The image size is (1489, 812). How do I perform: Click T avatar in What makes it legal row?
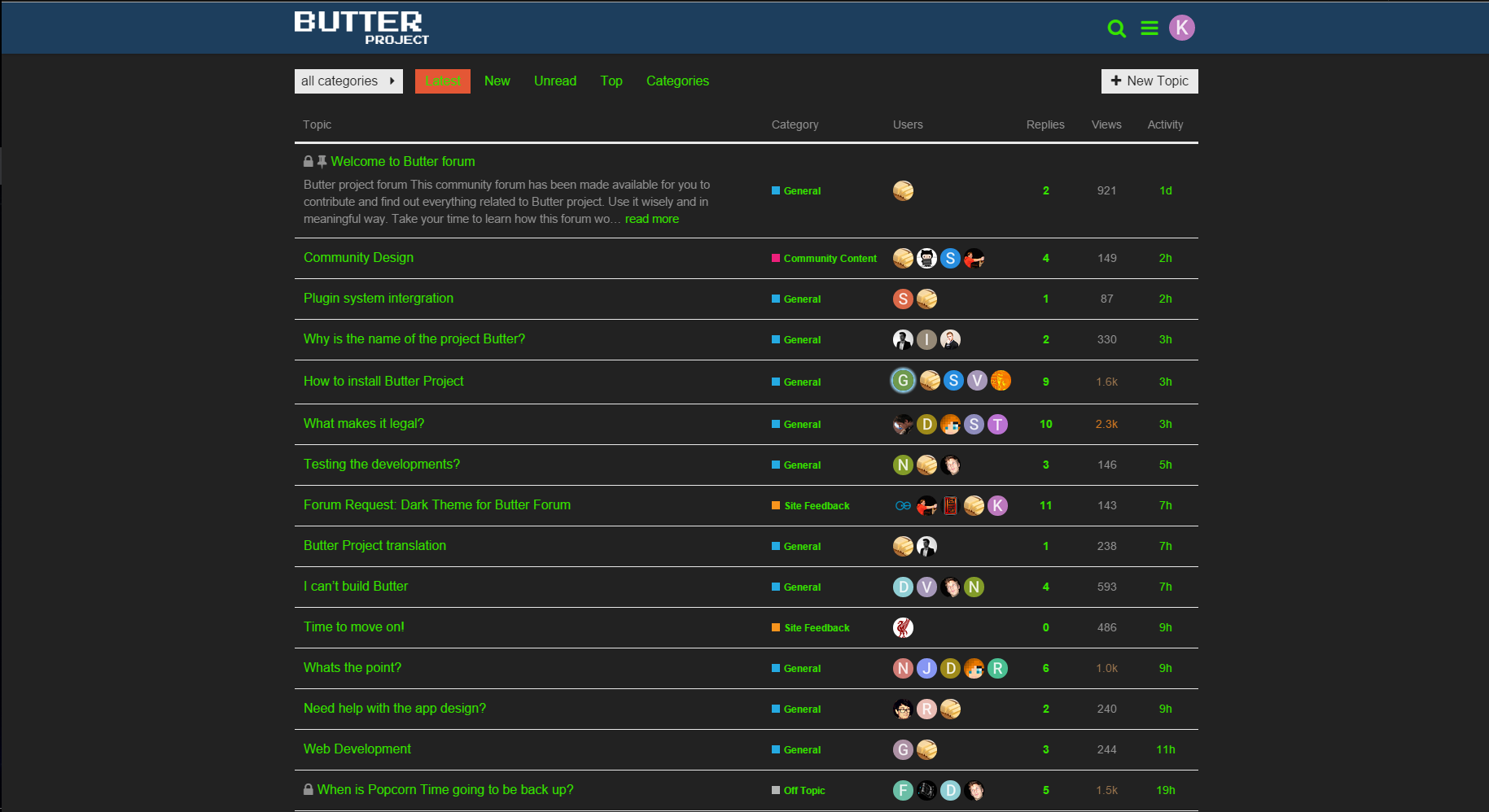pyautogui.click(x=997, y=424)
